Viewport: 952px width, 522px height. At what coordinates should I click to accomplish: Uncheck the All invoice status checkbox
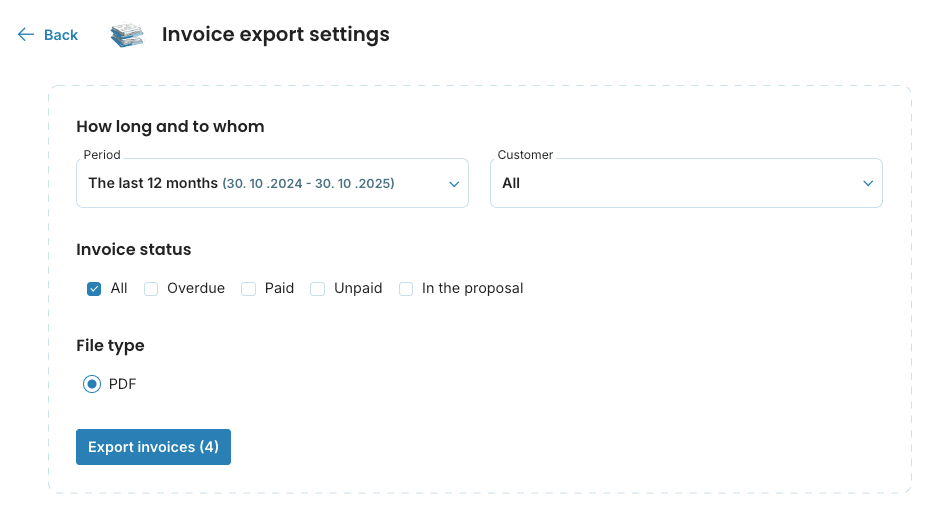[94, 289]
